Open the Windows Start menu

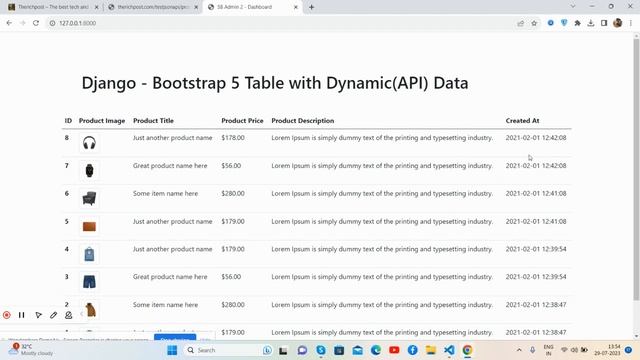pyautogui.click(x=172, y=350)
